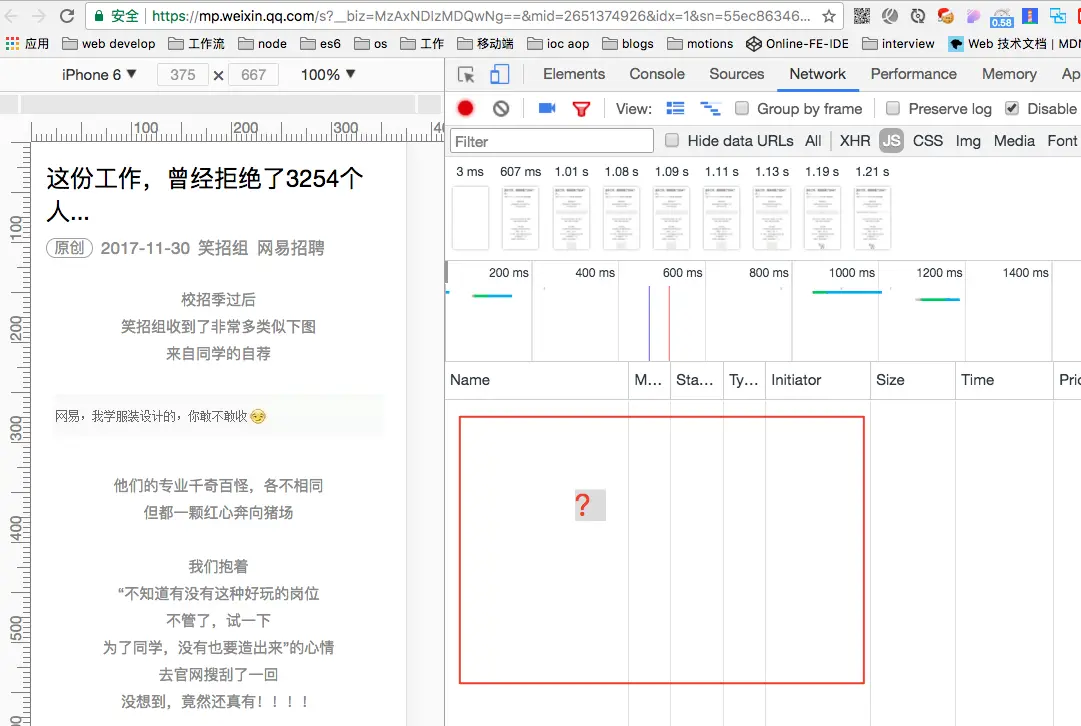Viewport: 1081px width, 726px height.
Task: Select the 3 ms filmstrip screenshot
Action: [470, 218]
